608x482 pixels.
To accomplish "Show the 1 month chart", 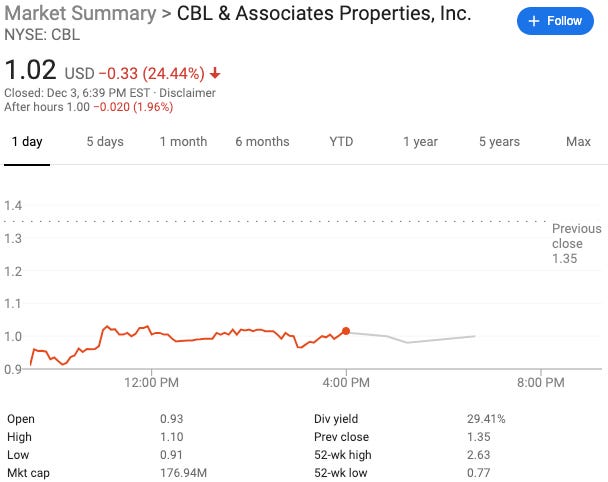I will (x=183, y=142).
